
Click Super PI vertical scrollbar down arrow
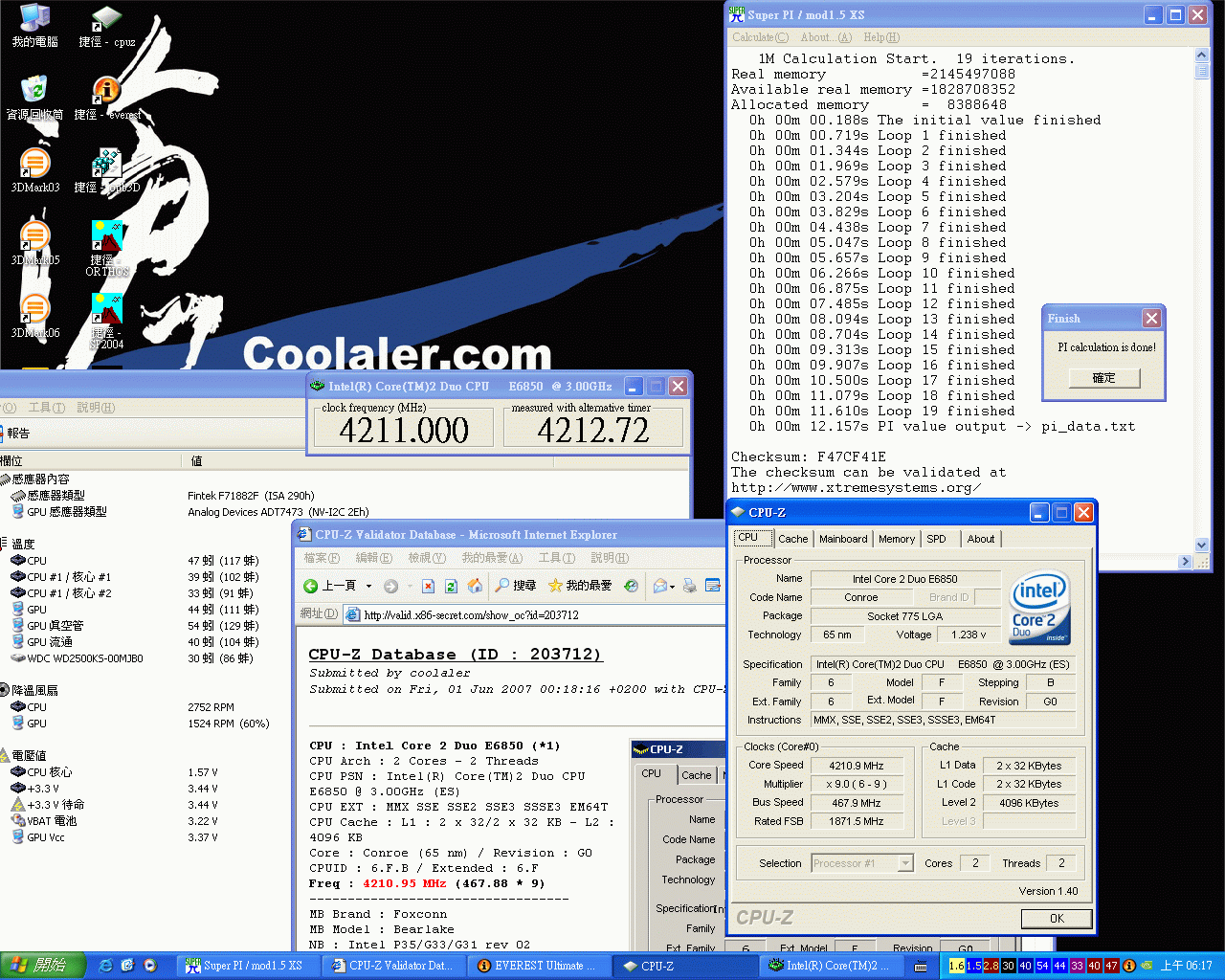pyautogui.click(x=1202, y=546)
